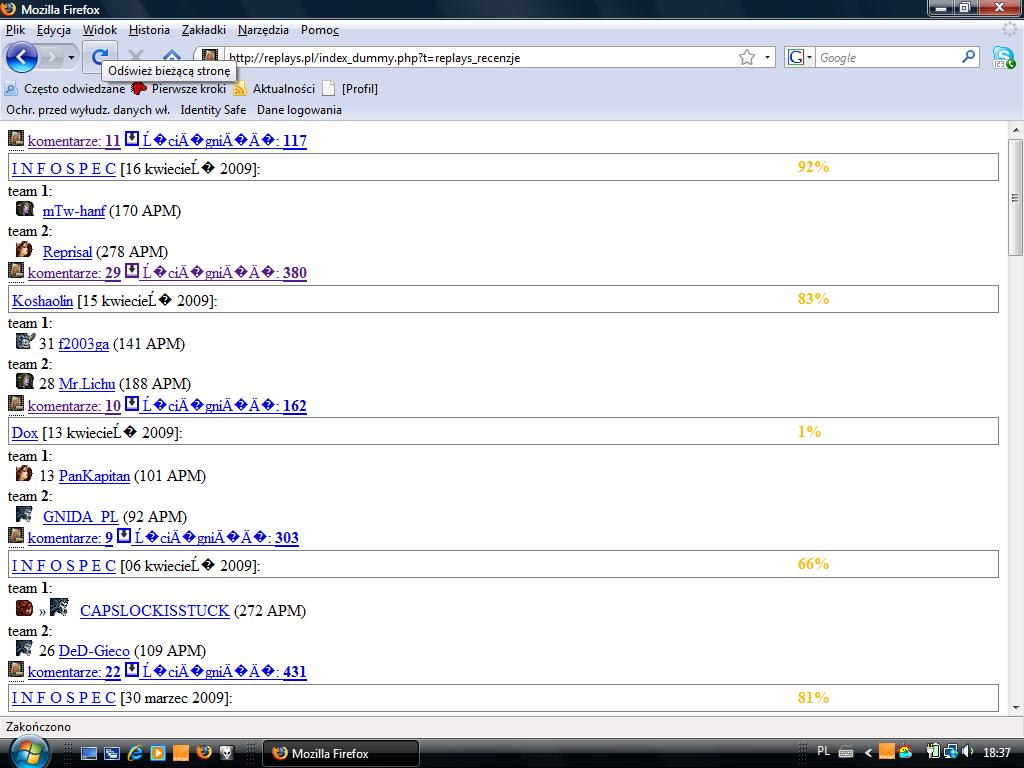Viewport: 1024px width, 768px height.
Task: Open Internet Explorer from the taskbar quick launch
Action: pos(133,753)
